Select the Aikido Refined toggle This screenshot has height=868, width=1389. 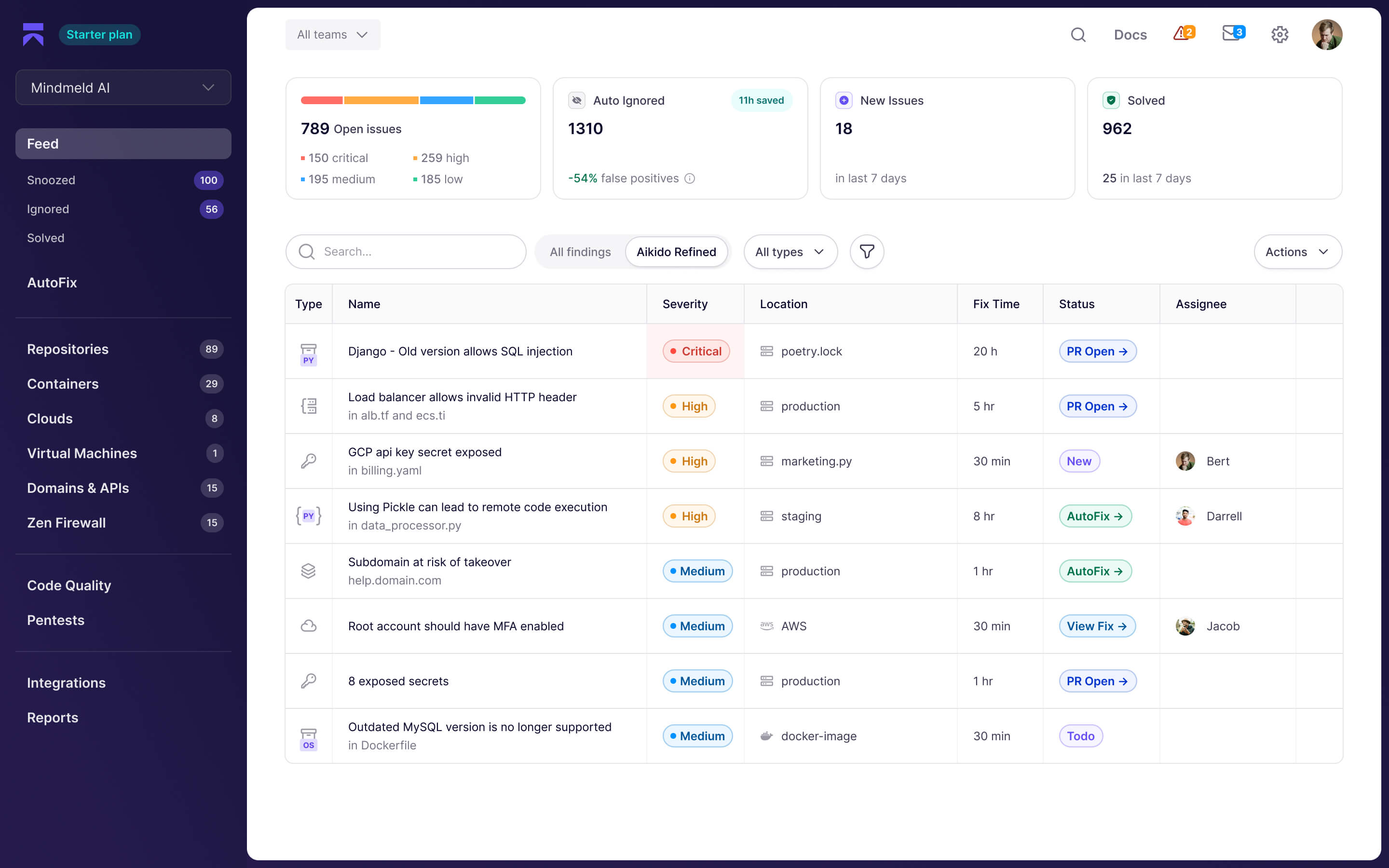pyautogui.click(x=676, y=251)
